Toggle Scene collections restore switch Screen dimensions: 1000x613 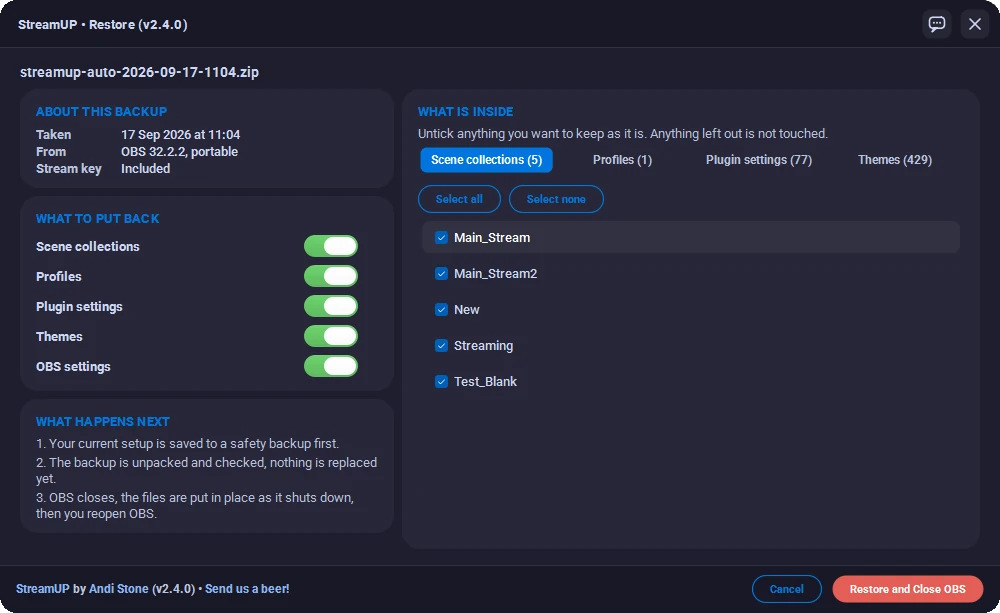331,246
